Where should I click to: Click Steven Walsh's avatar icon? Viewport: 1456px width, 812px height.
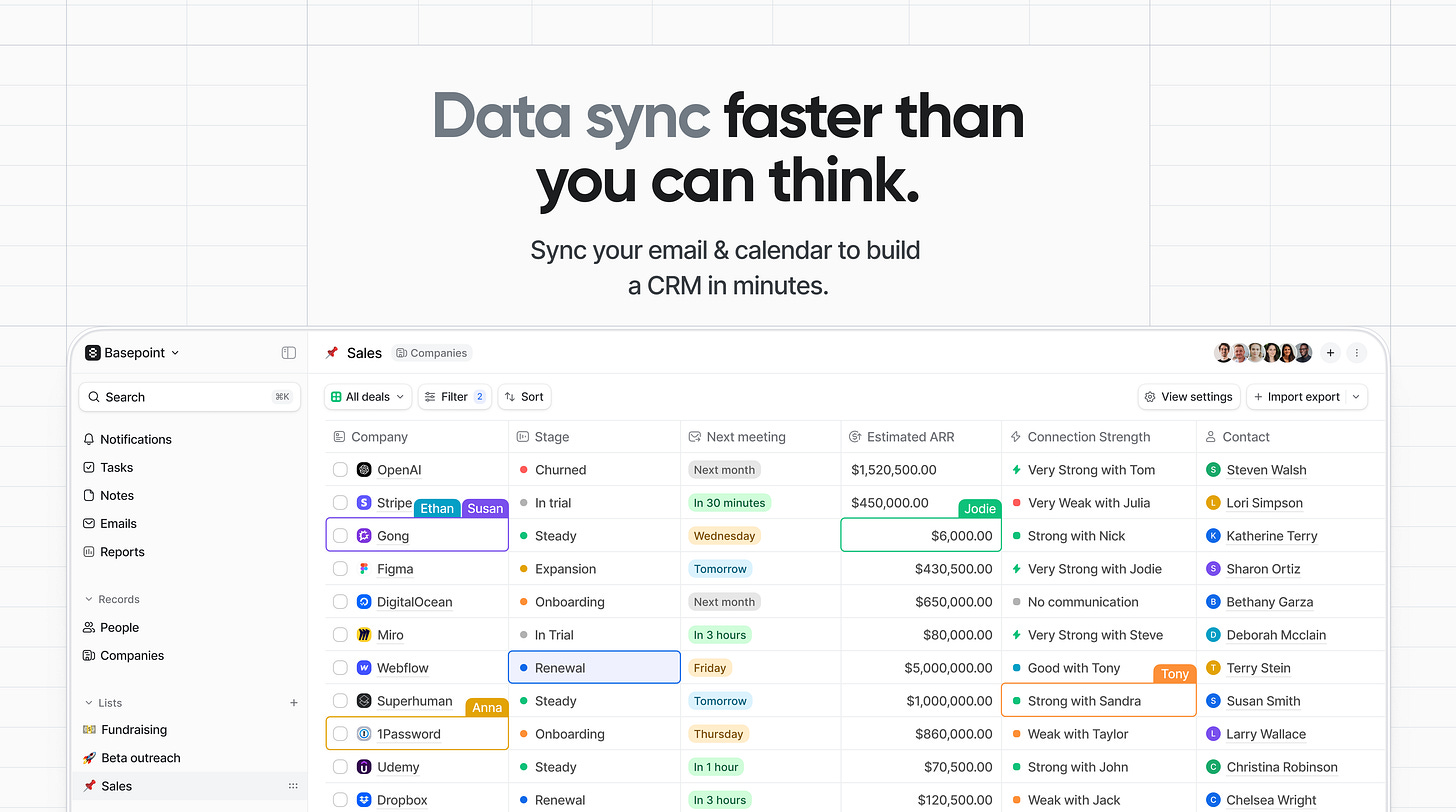1213,470
